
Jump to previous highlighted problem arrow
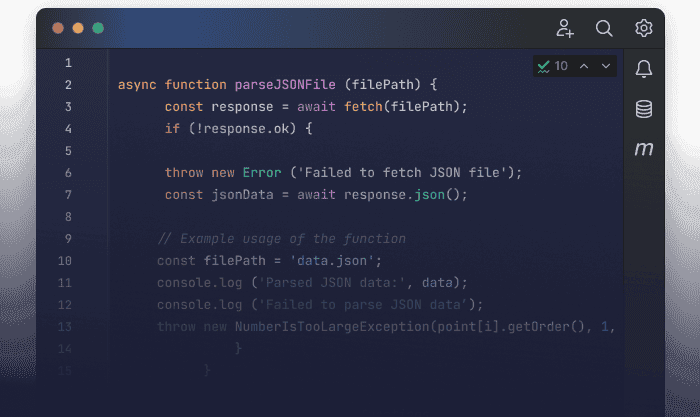coord(584,66)
